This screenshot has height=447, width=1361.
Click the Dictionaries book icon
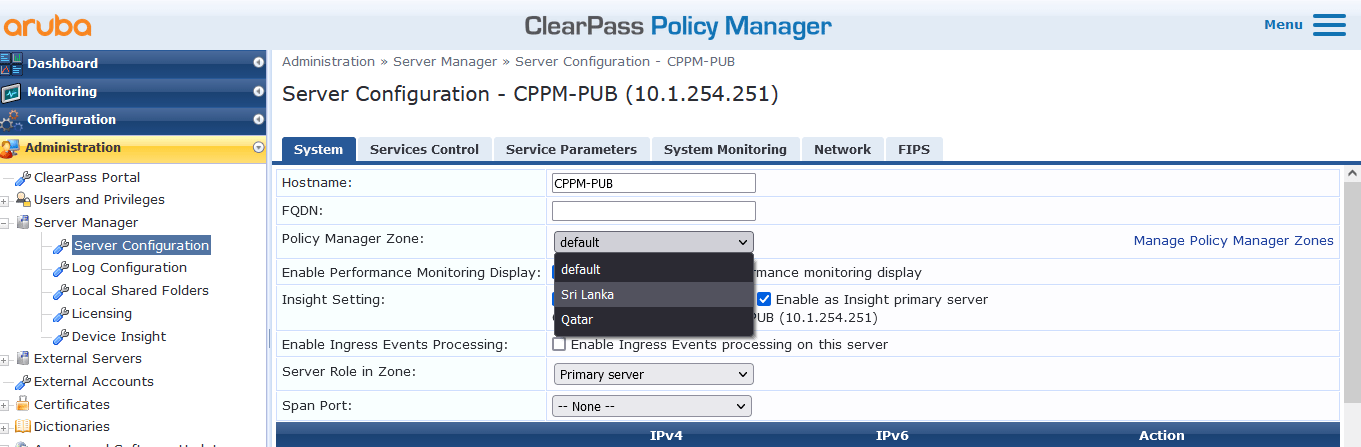(23, 427)
